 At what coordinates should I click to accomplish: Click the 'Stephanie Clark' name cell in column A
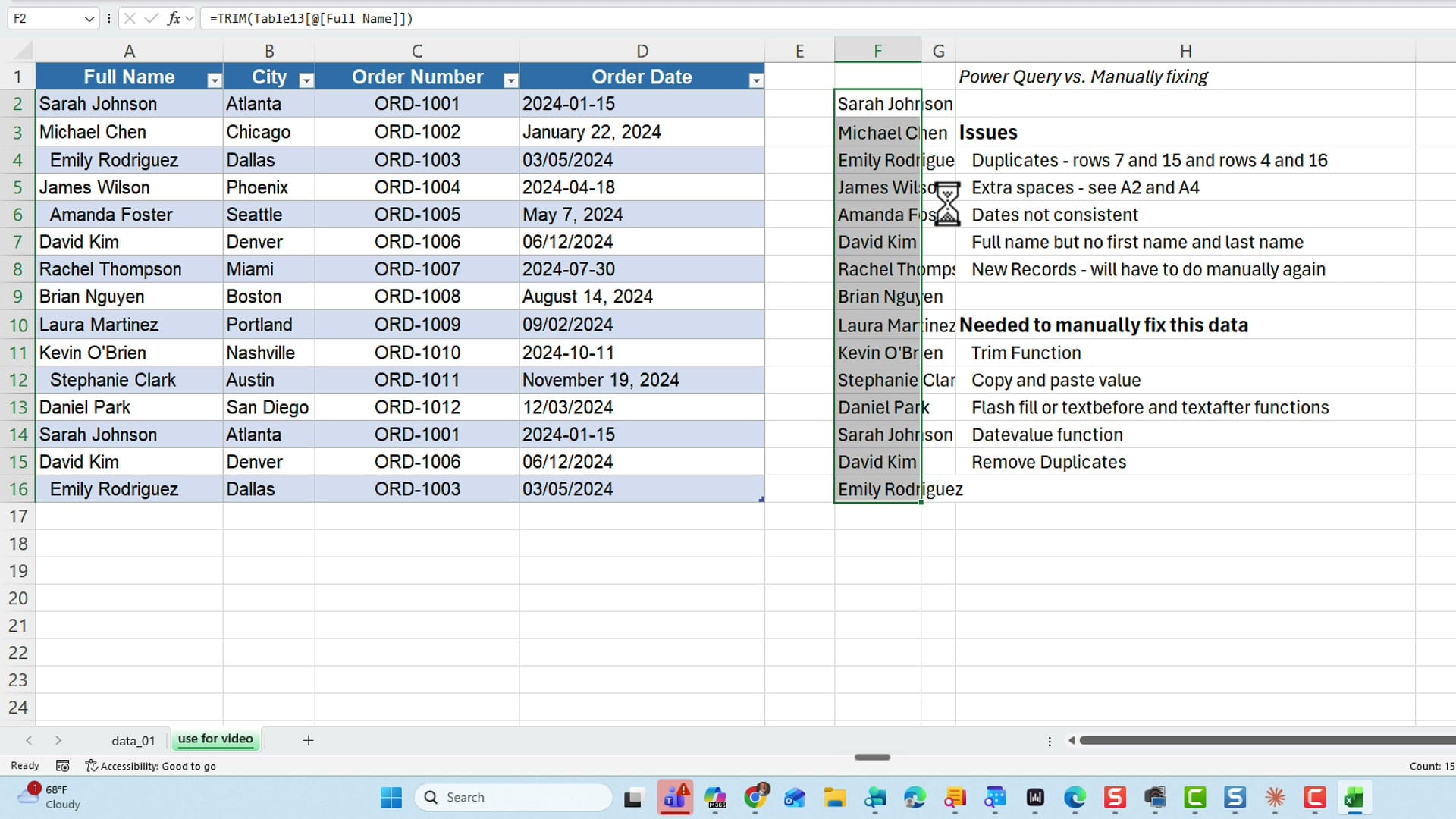tap(129, 380)
